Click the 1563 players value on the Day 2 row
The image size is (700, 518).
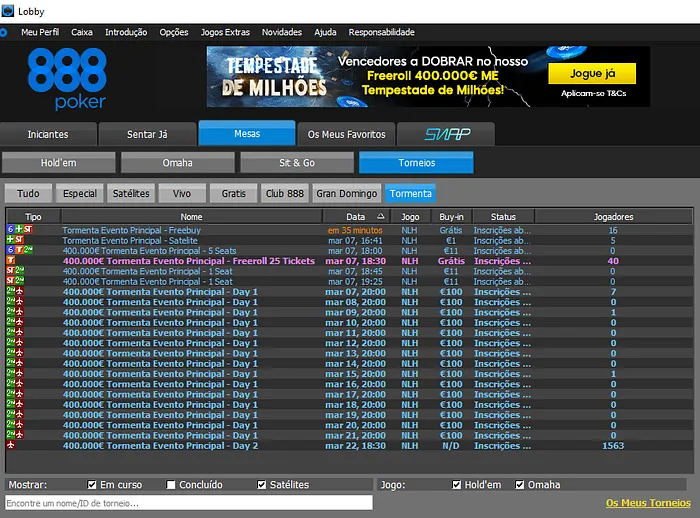click(613, 446)
